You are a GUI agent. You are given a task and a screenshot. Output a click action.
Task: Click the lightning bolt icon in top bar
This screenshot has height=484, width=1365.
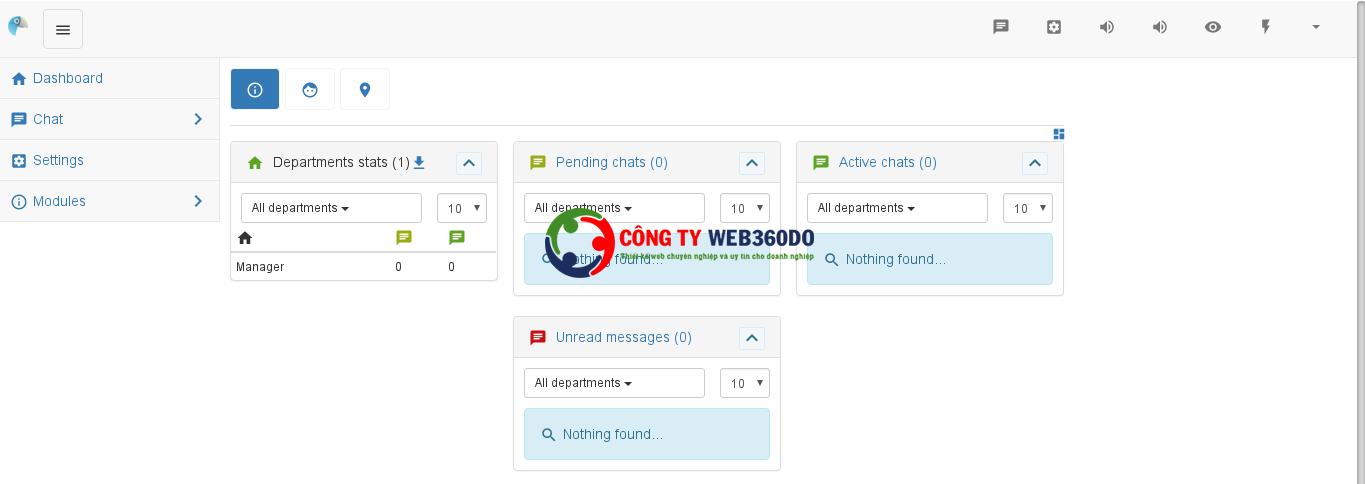point(1265,27)
